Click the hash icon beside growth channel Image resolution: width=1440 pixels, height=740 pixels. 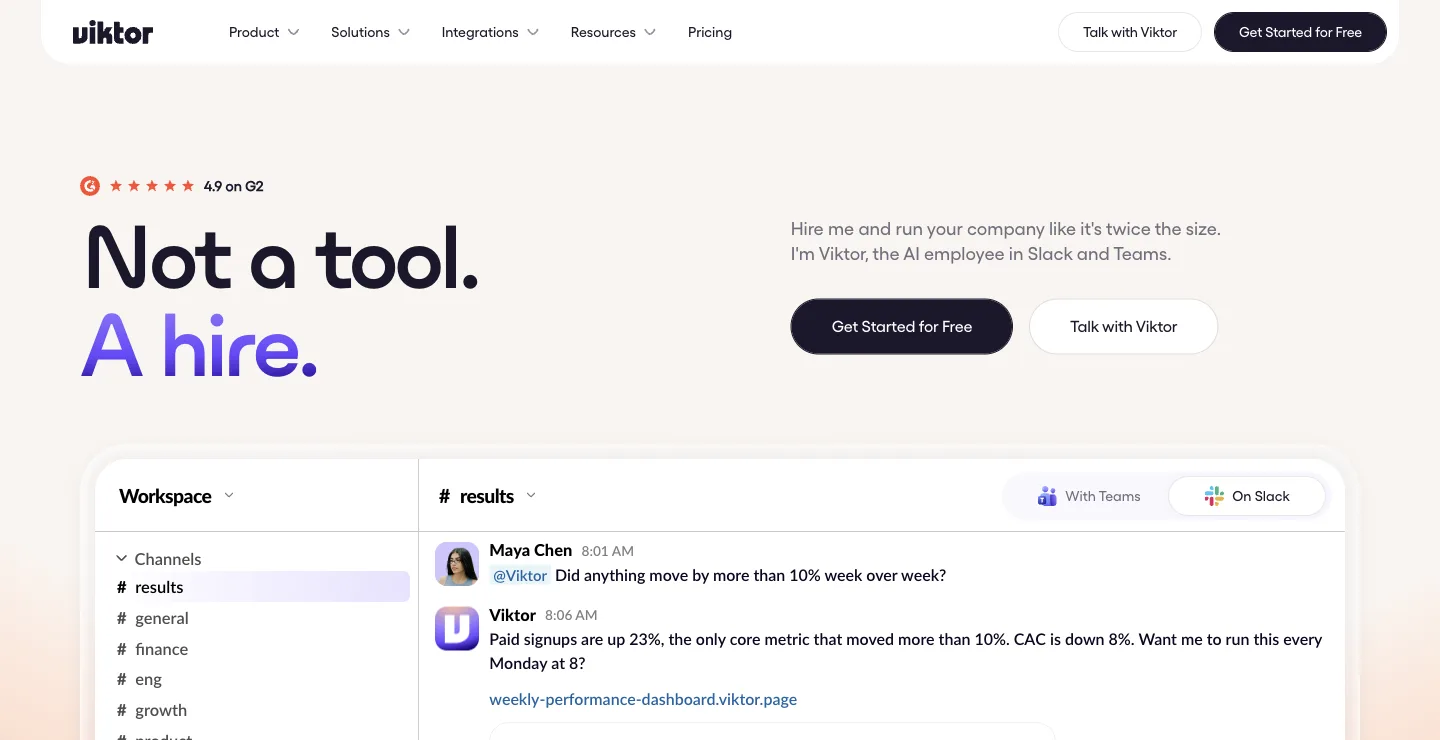(122, 710)
